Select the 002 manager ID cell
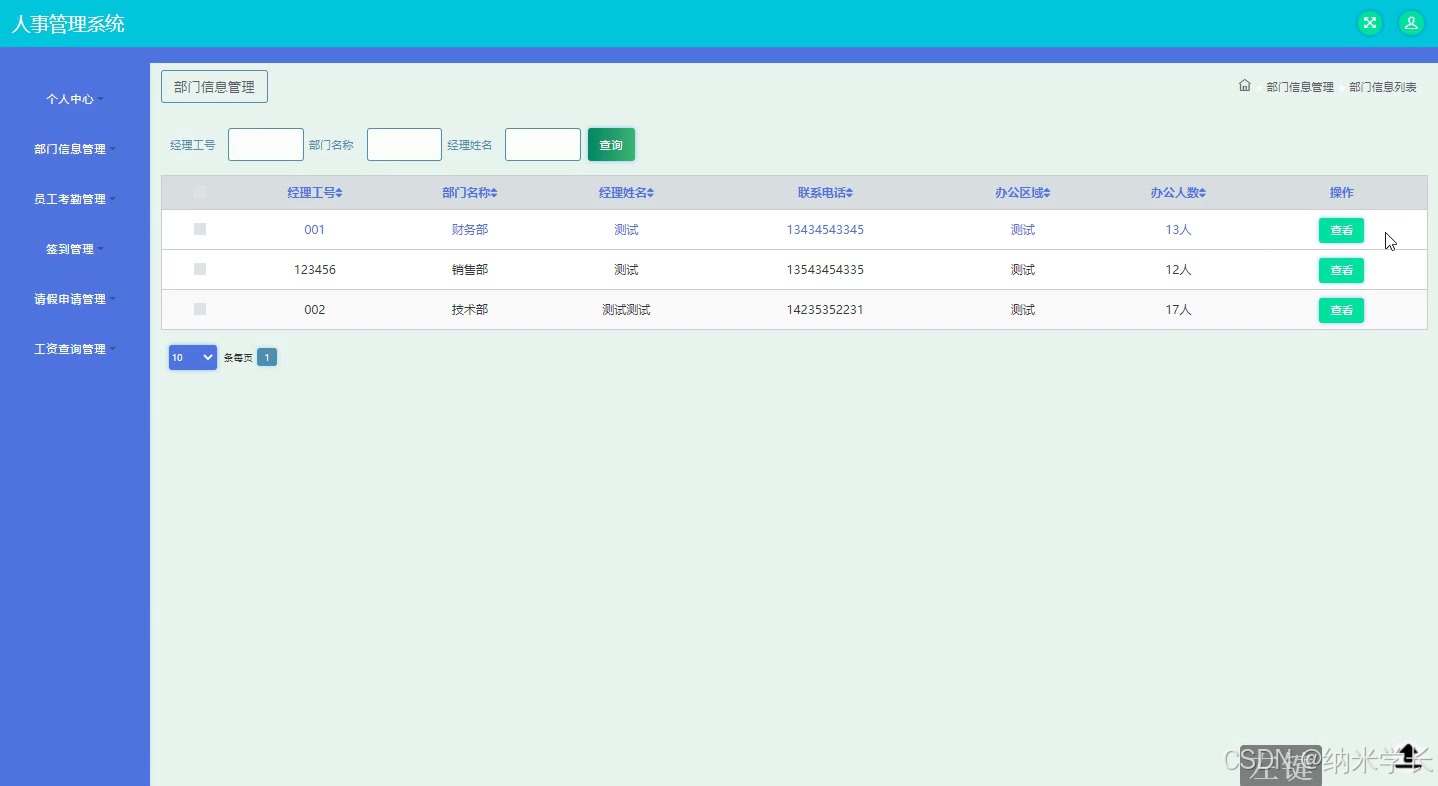 (315, 309)
